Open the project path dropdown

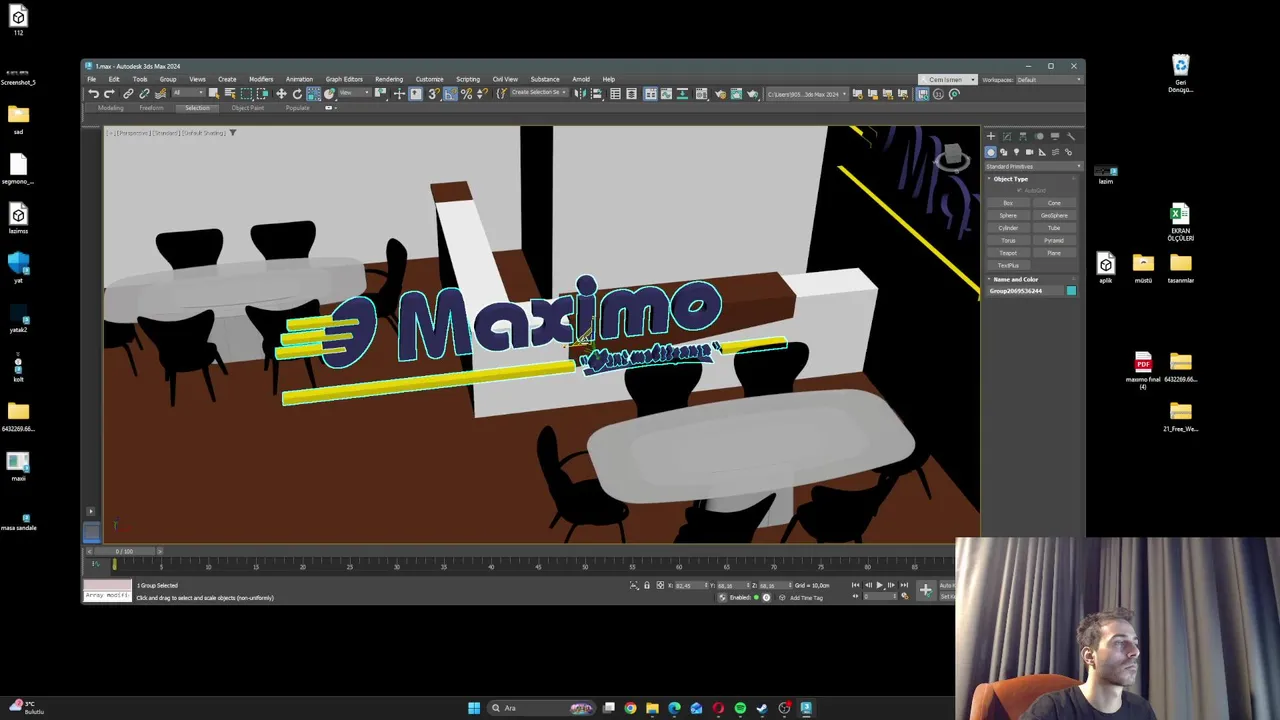[807, 94]
